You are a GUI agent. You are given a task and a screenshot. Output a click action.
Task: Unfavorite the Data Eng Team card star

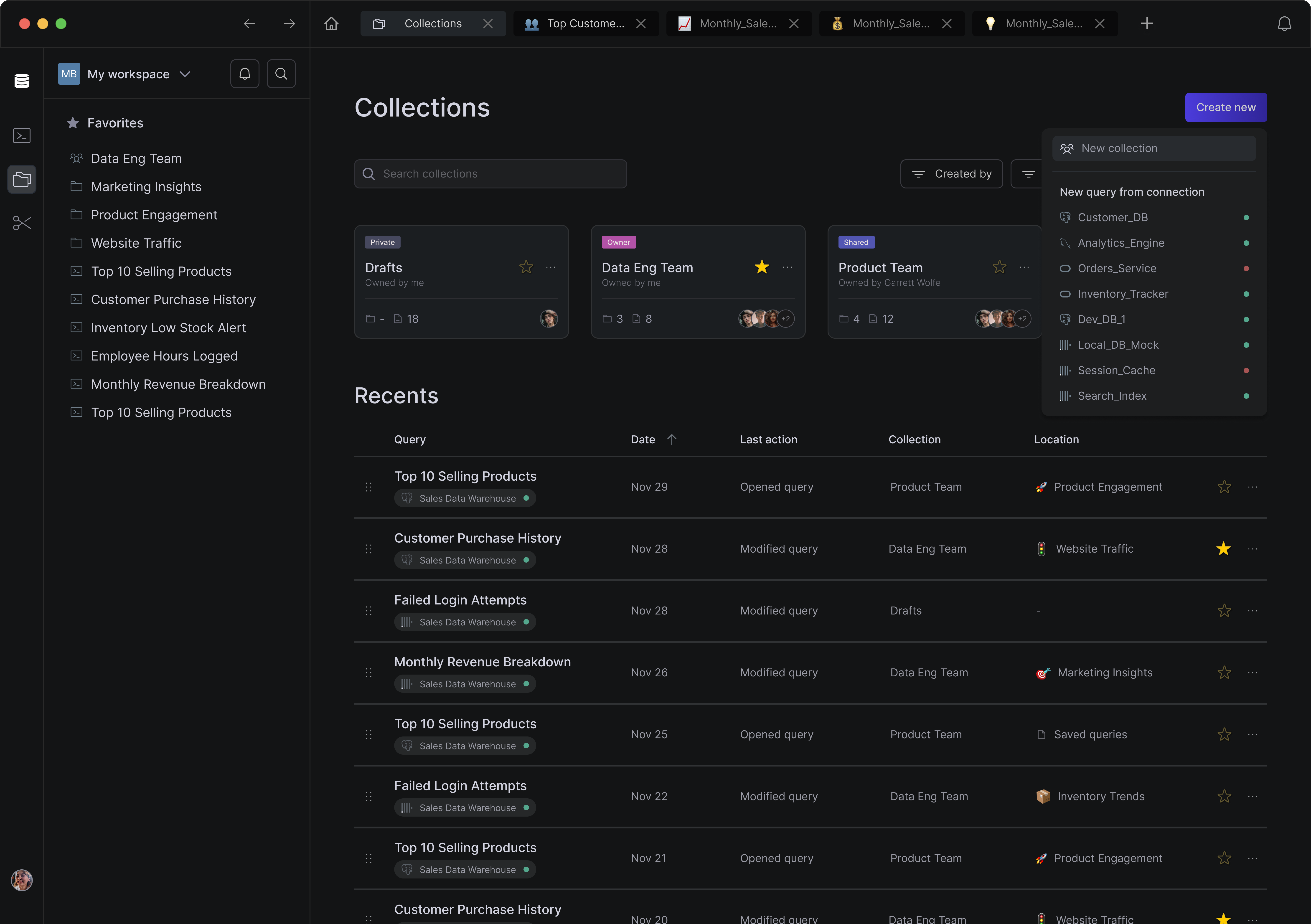pyautogui.click(x=762, y=267)
